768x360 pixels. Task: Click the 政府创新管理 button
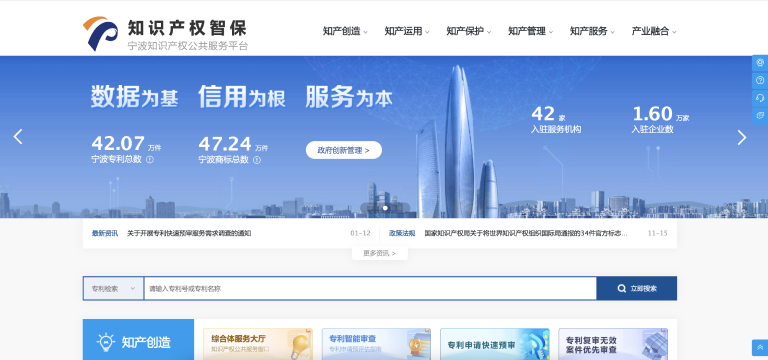tap(344, 150)
